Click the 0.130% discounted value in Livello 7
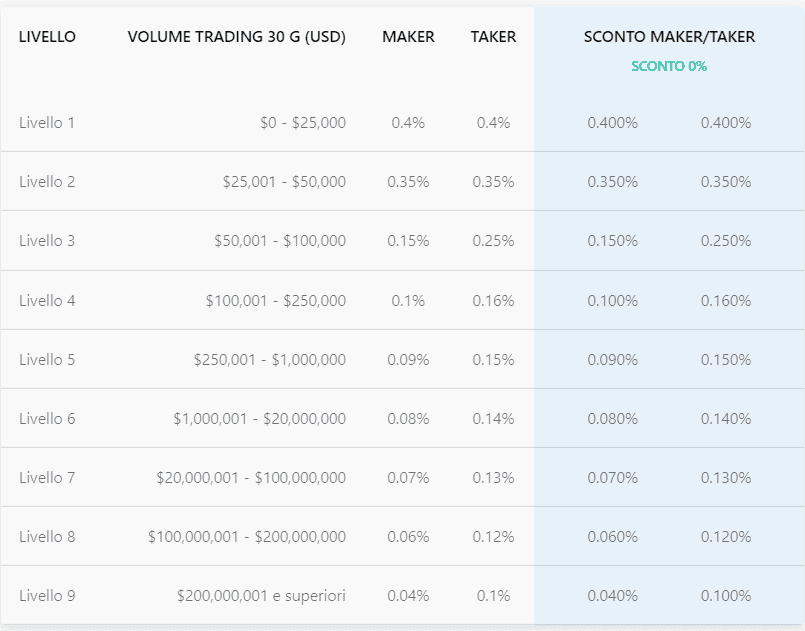 click(726, 477)
